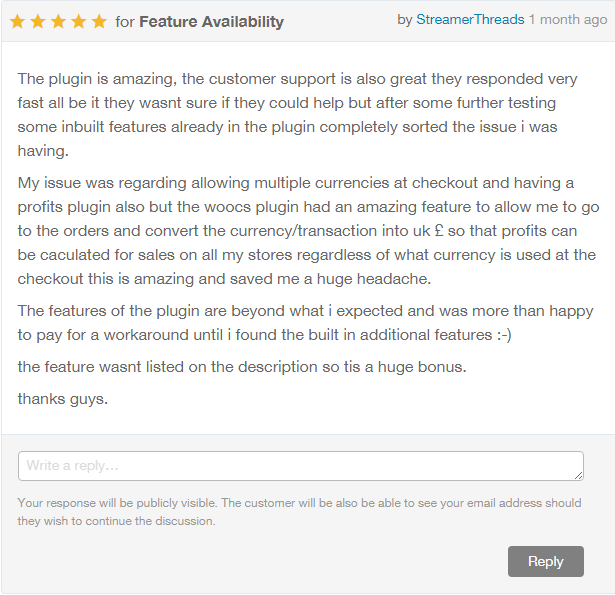Click 'The features of the plugin' paragraph

tap(306, 323)
